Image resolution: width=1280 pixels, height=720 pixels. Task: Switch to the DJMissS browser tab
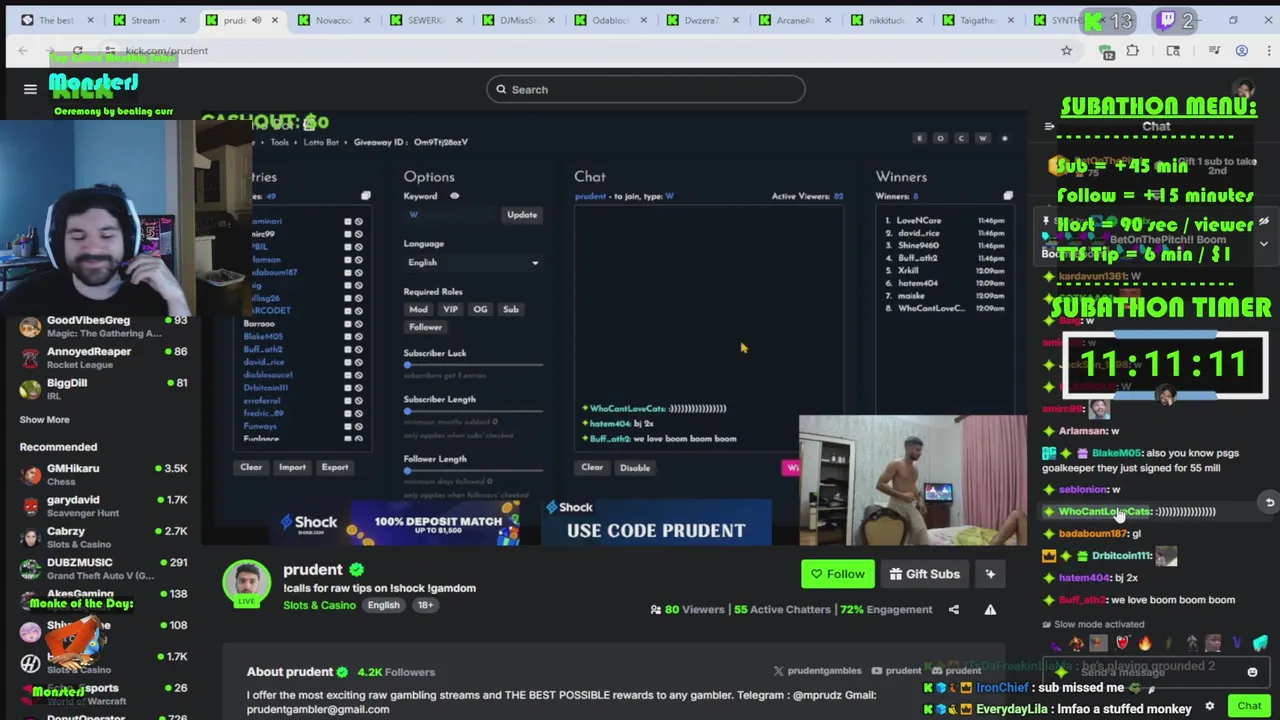[517, 20]
